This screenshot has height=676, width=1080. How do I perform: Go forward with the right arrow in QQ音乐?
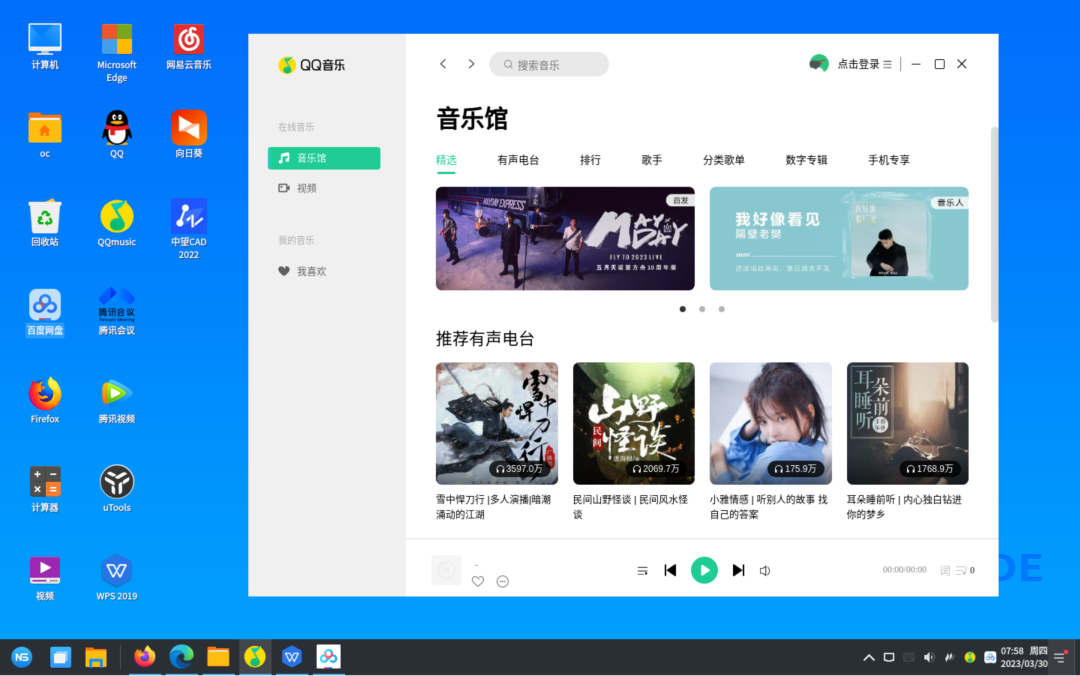471,64
